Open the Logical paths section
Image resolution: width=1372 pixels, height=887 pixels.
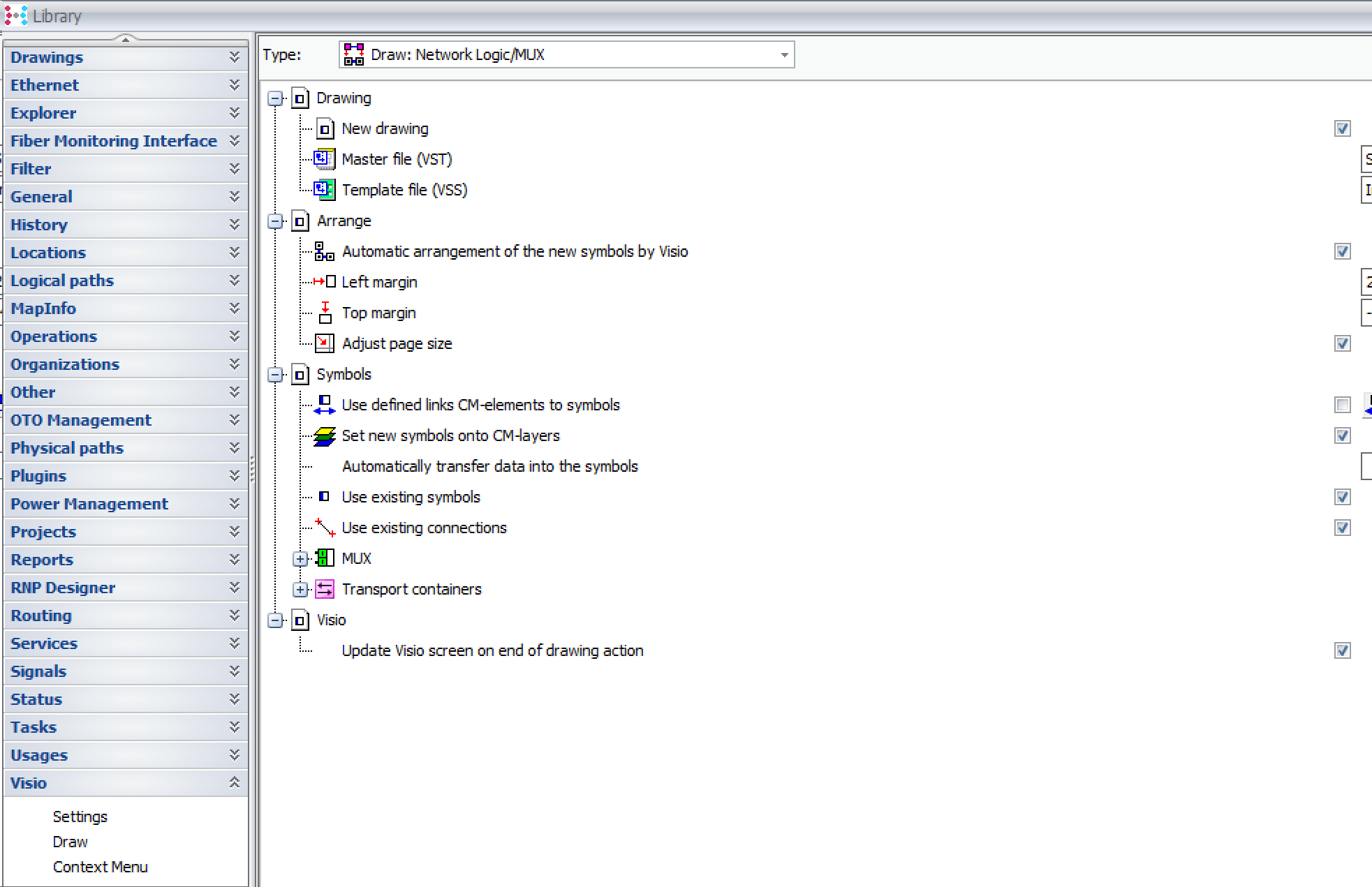126,281
